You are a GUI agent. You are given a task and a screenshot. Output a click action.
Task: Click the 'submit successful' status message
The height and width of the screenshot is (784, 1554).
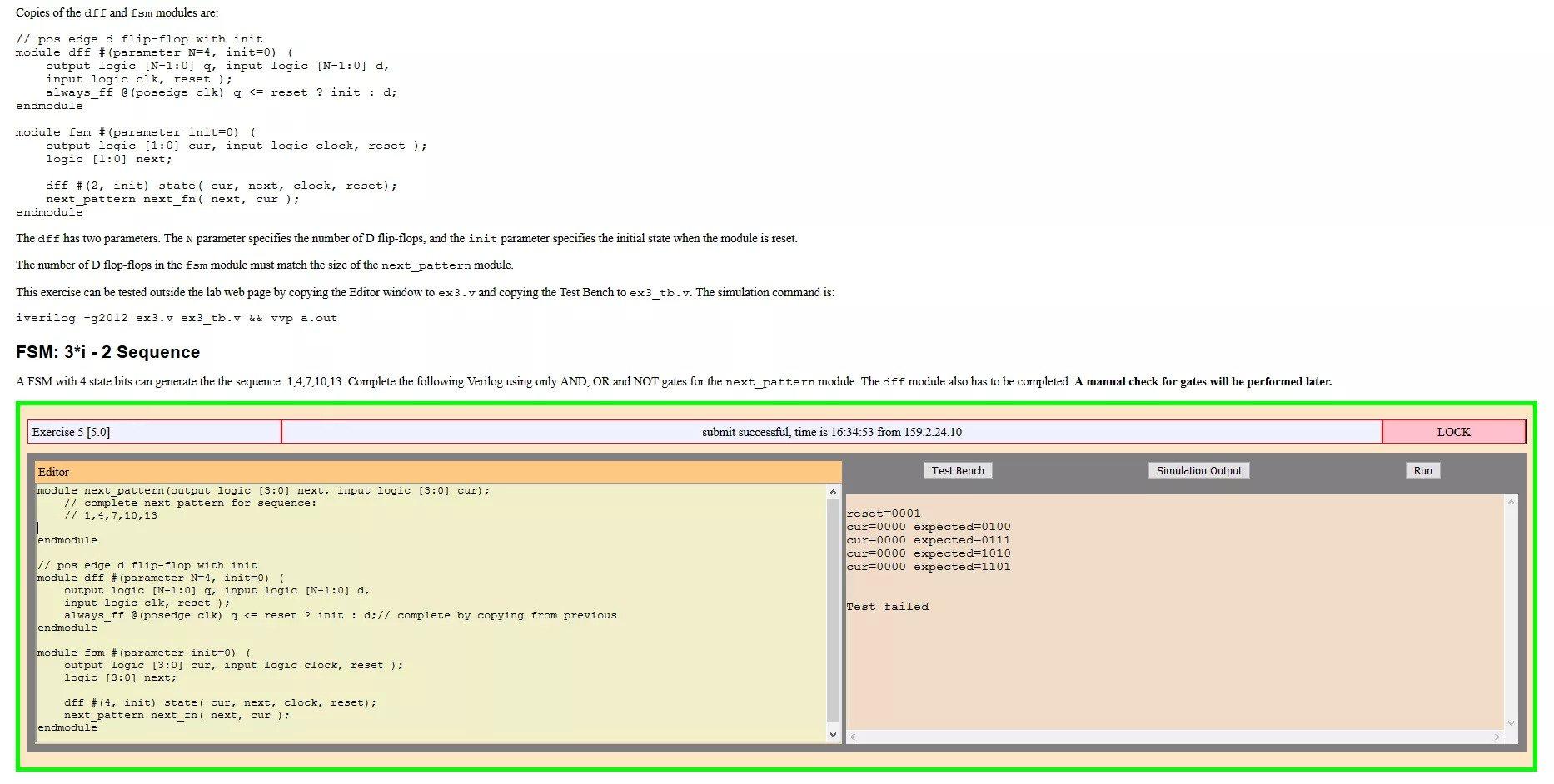831,432
